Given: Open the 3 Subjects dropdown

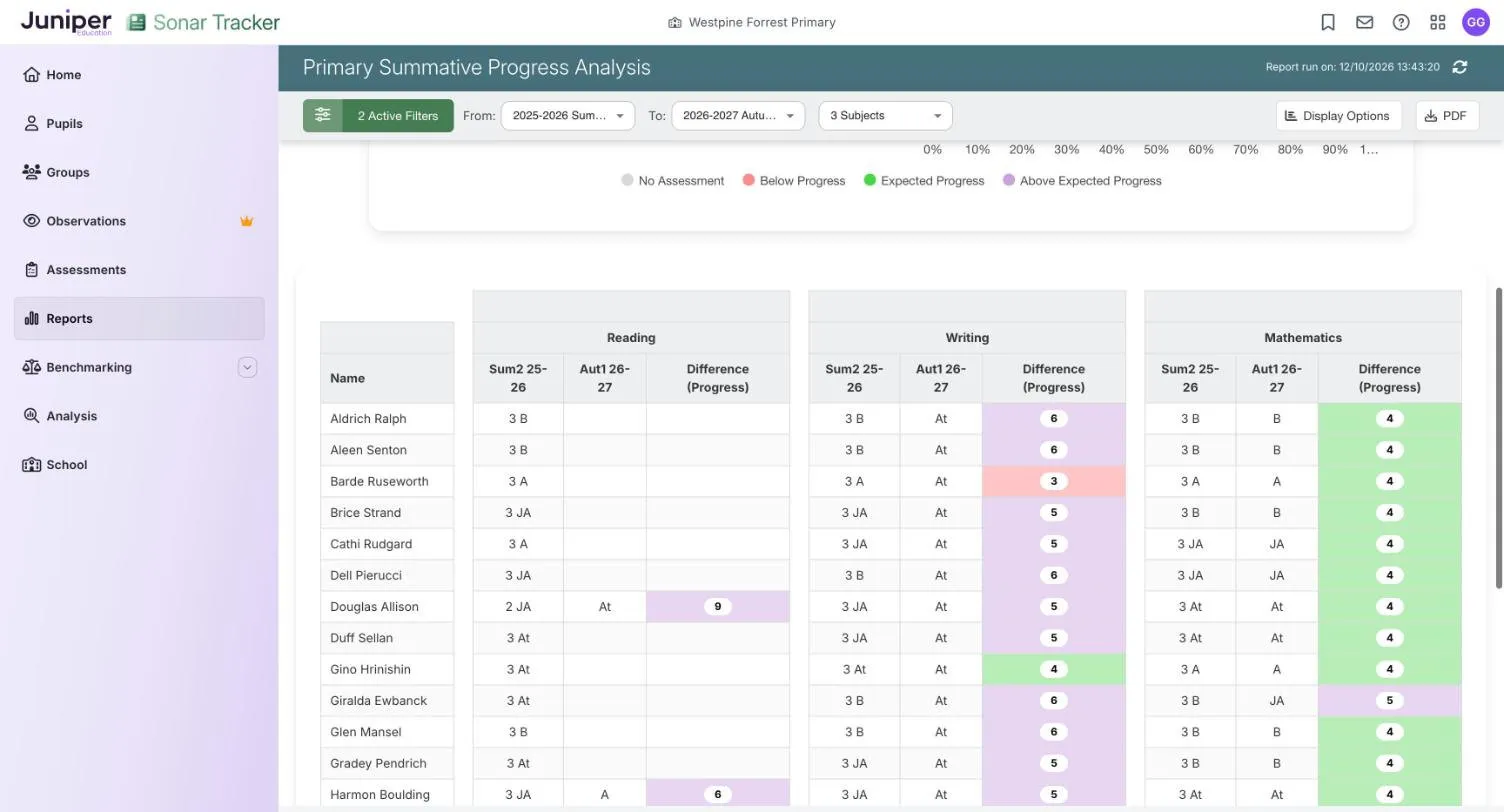Looking at the screenshot, I should coord(885,116).
